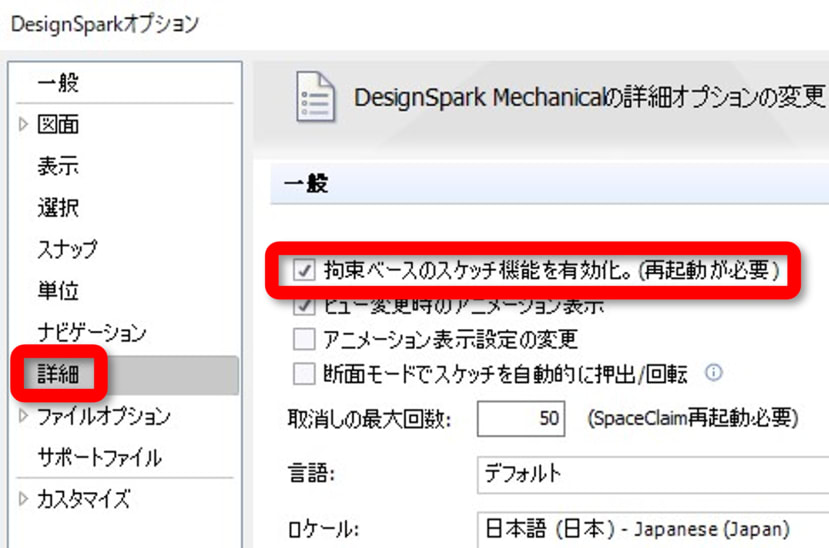Viewport: 829px width, 548px height.
Task: Click the document list icon in header
Action: click(315, 96)
